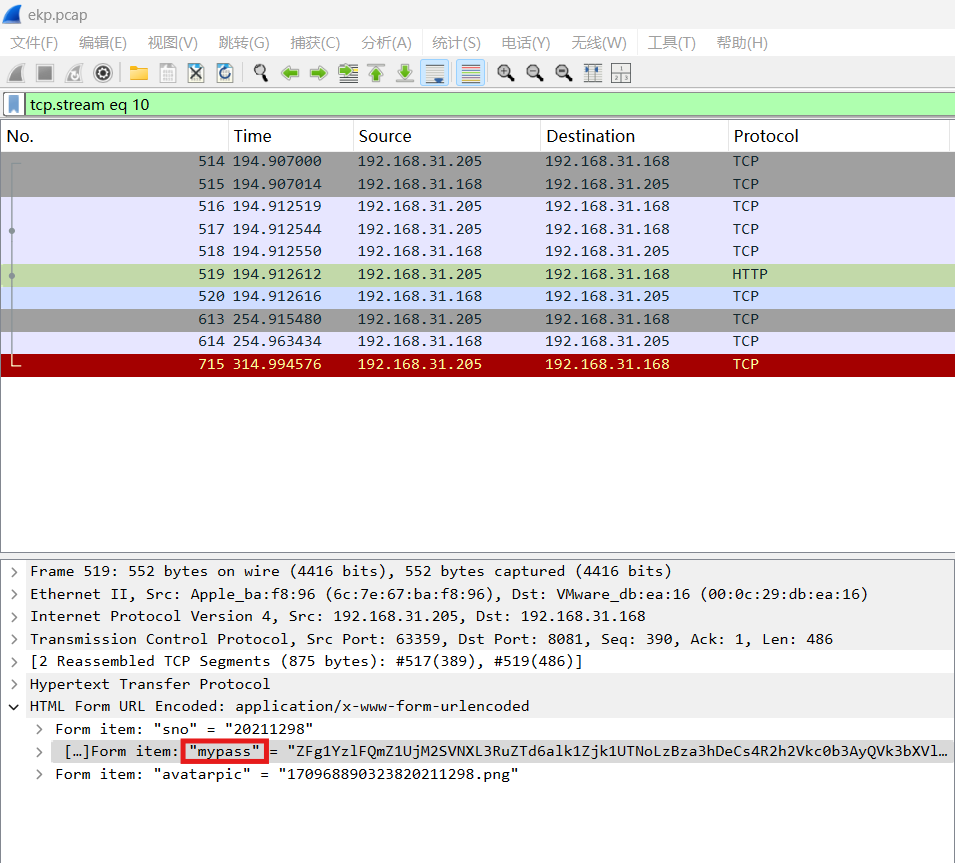Select HTTP packet 519
The height and width of the screenshot is (863, 955).
pyautogui.click(x=478, y=274)
